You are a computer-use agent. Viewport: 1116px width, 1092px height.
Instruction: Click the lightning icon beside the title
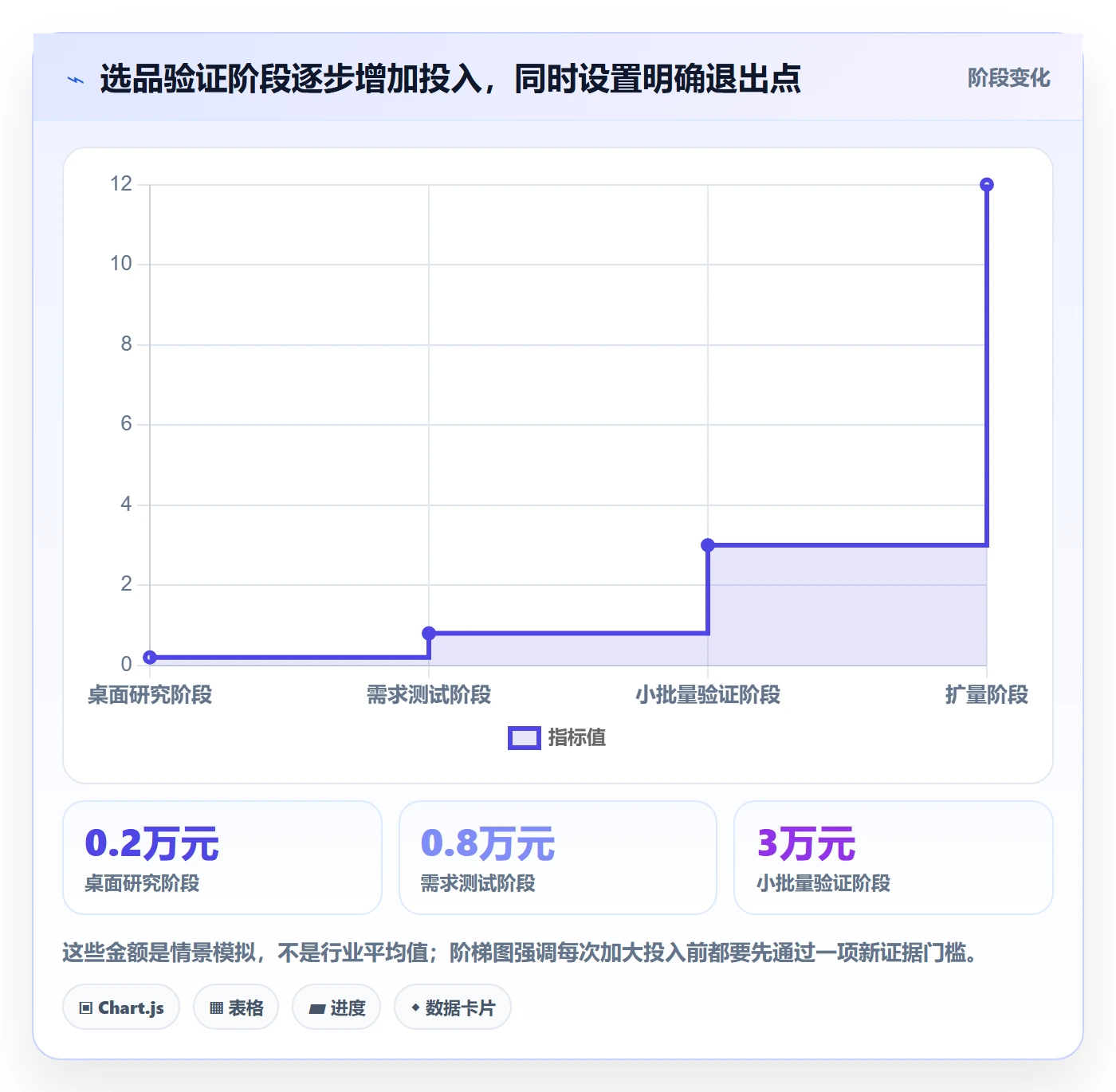click(x=76, y=80)
